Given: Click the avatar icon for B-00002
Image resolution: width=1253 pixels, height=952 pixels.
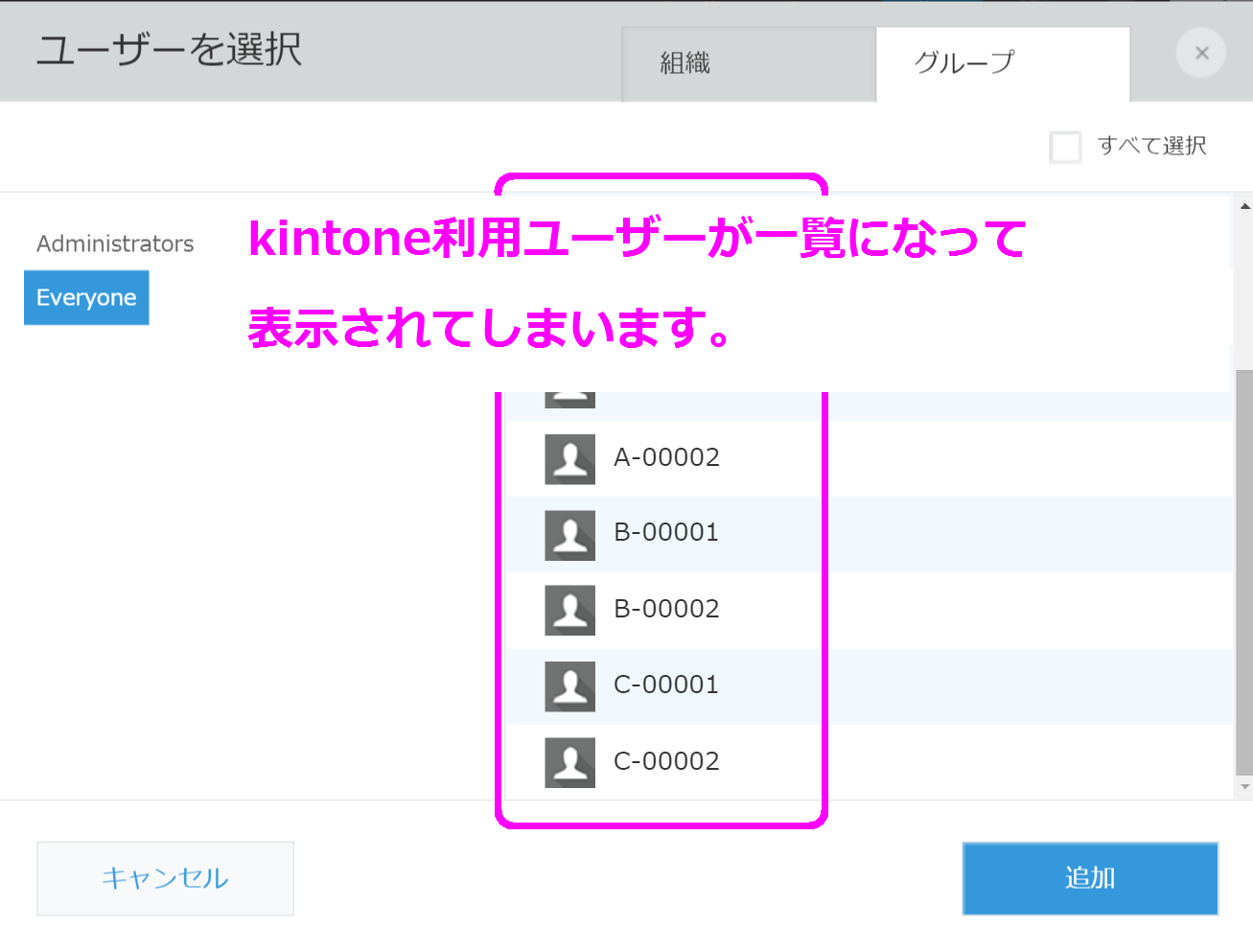Looking at the screenshot, I should tap(570, 611).
